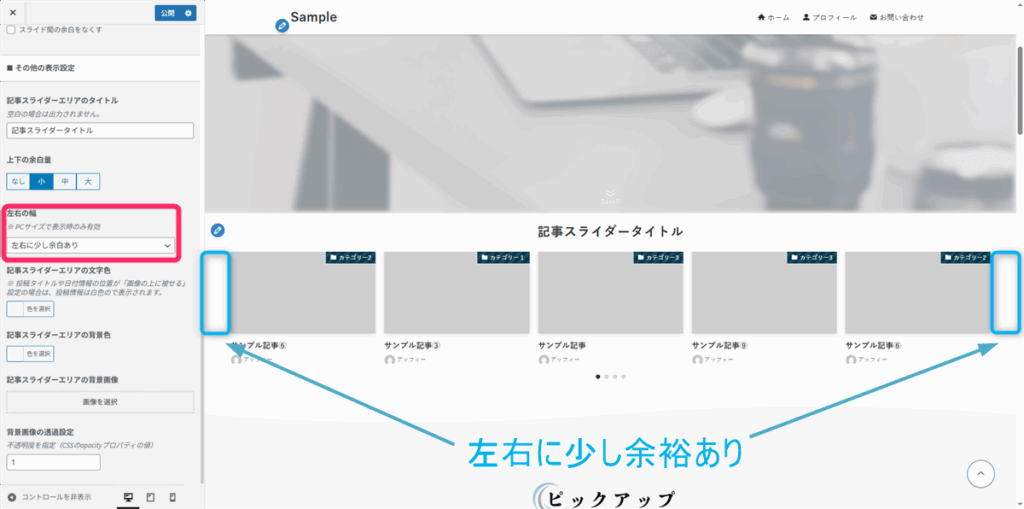Click 画像を選択 background image button
Image resolution: width=1024 pixels, height=509 pixels.
click(100, 402)
